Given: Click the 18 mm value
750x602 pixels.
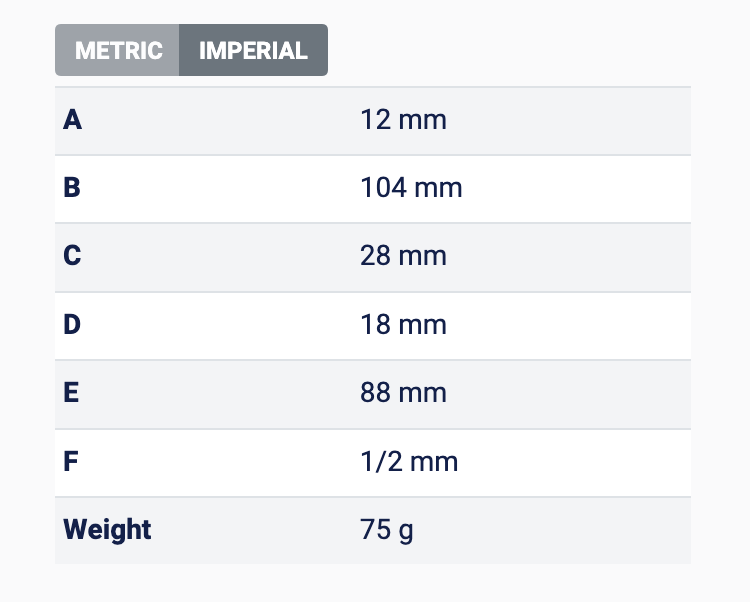Looking at the screenshot, I should 403,325.
